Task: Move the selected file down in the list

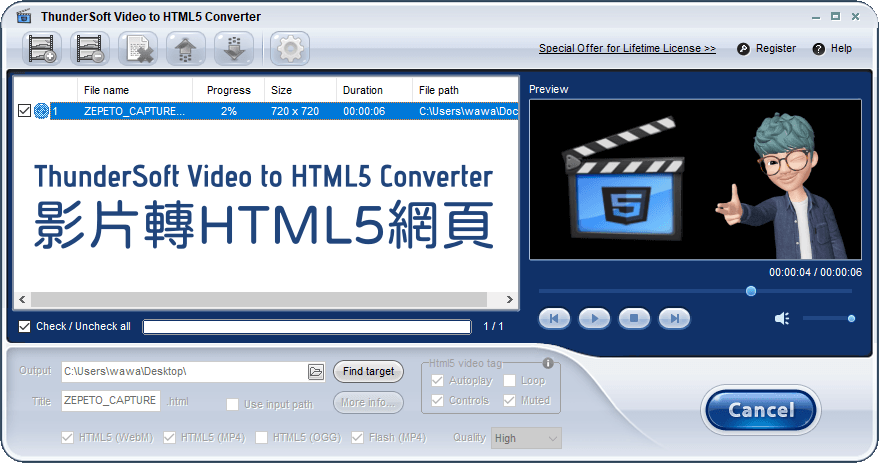Action: [234, 49]
